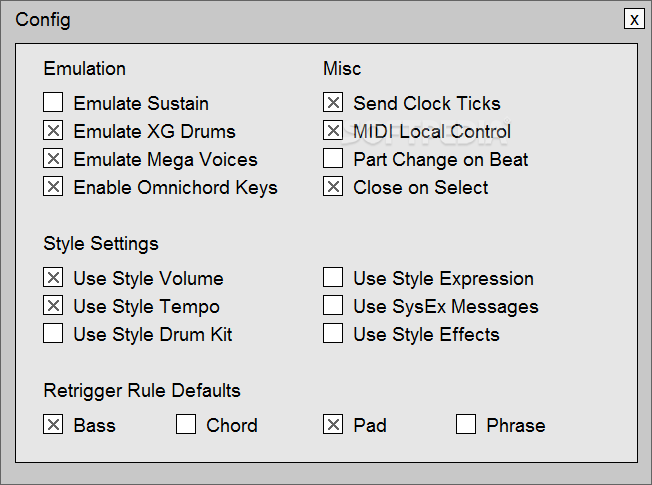Screen dimensions: 652x485
Task: Enable Part Change on Beat
Action: point(333,158)
